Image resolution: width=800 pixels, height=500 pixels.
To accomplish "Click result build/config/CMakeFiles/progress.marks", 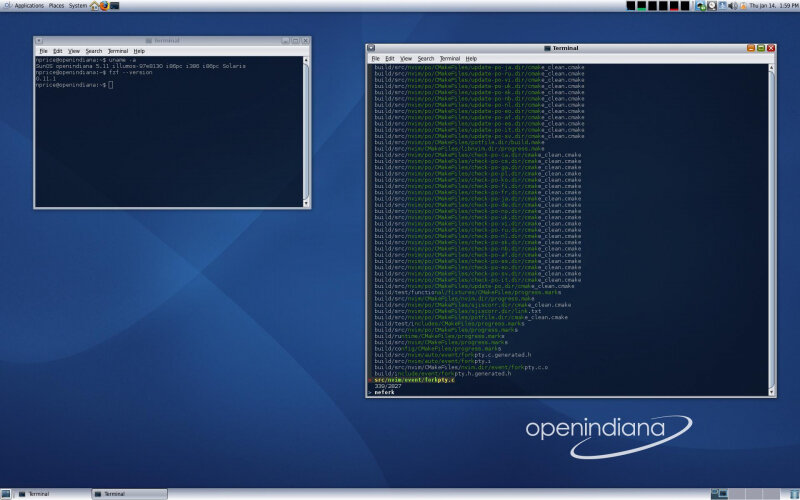I will pyautogui.click(x=437, y=349).
